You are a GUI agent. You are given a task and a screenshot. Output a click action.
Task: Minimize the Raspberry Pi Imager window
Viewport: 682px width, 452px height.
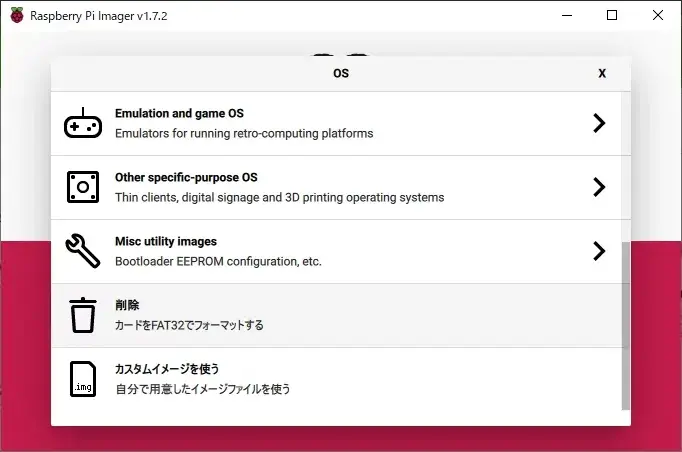point(567,15)
